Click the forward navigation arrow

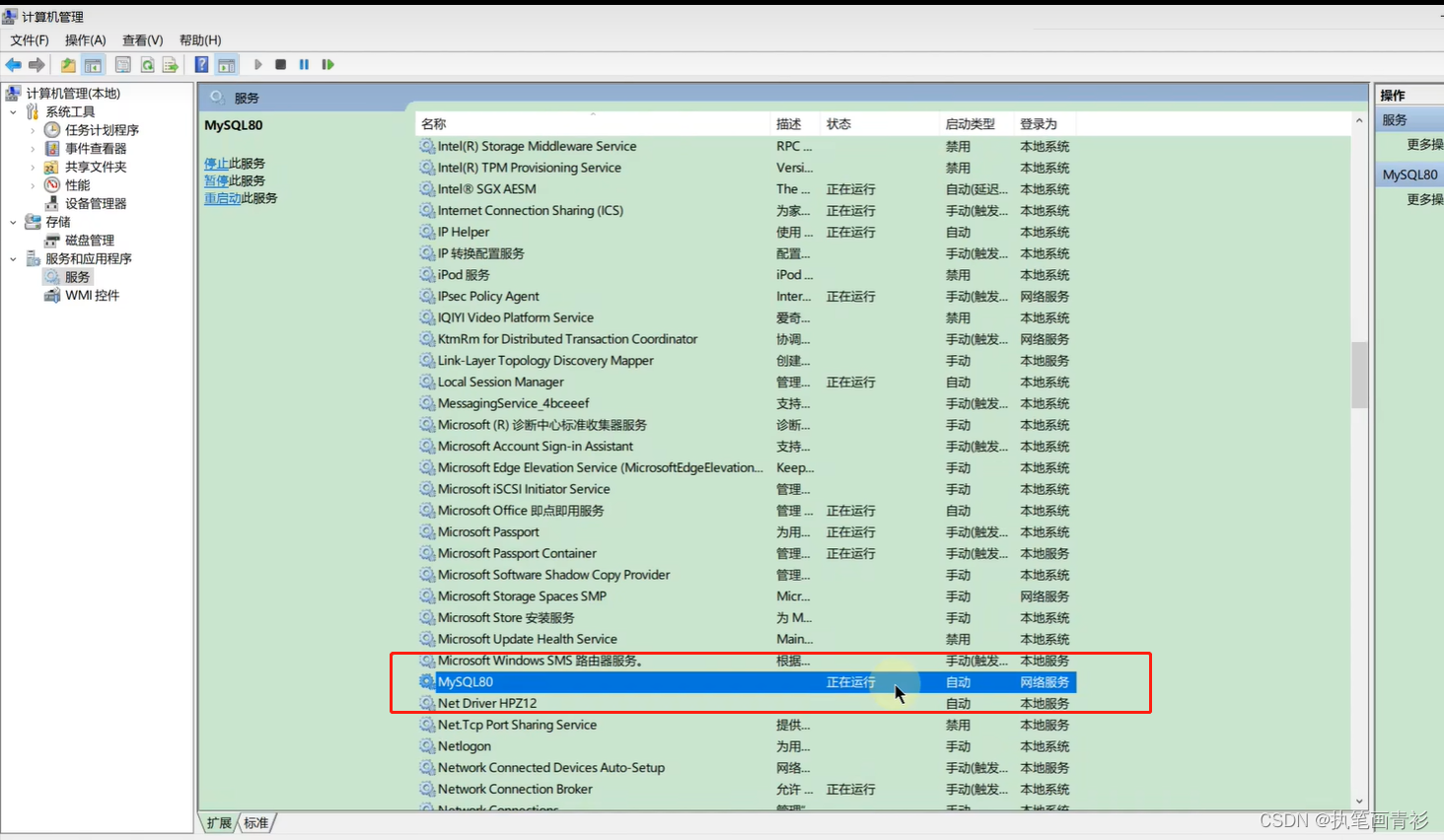pyautogui.click(x=36, y=64)
